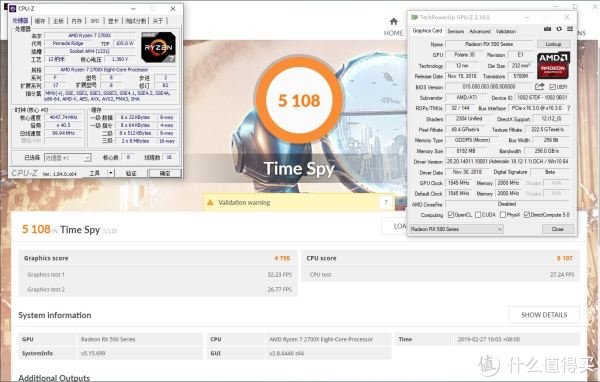This screenshot has width=600, height=382.
Task: Toggle the UEFI checkbox
Action: [553, 87]
